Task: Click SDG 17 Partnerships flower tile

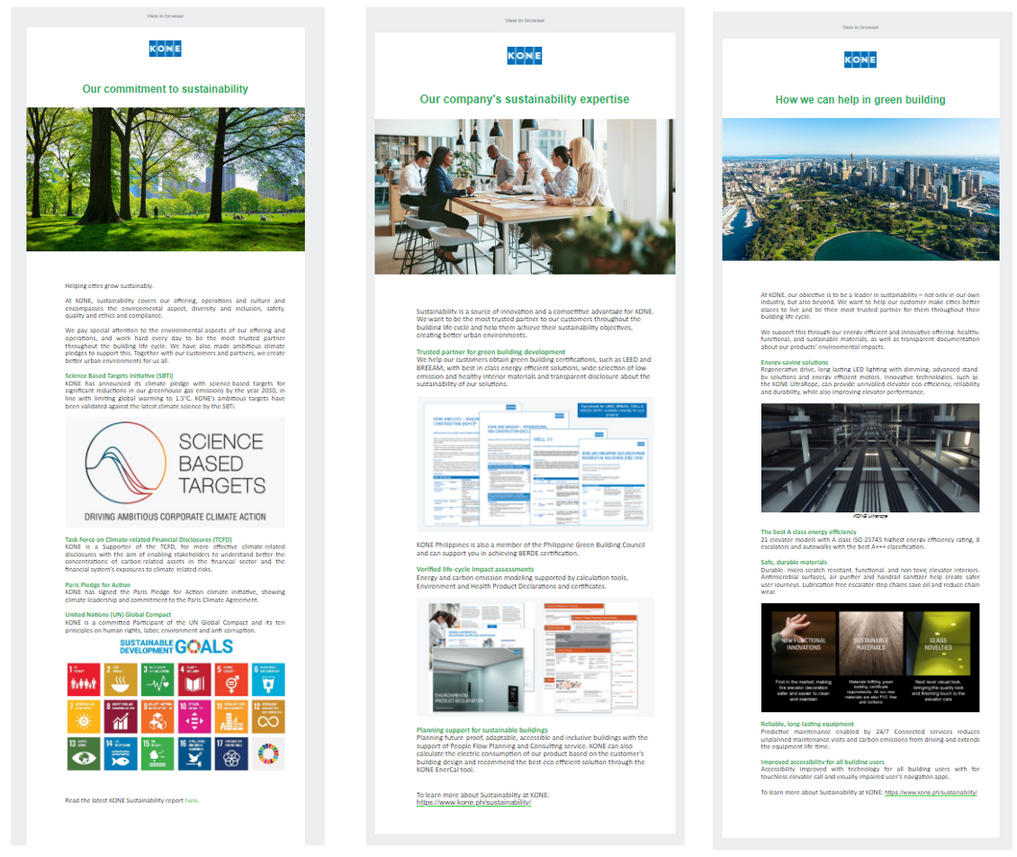Action: [232, 754]
